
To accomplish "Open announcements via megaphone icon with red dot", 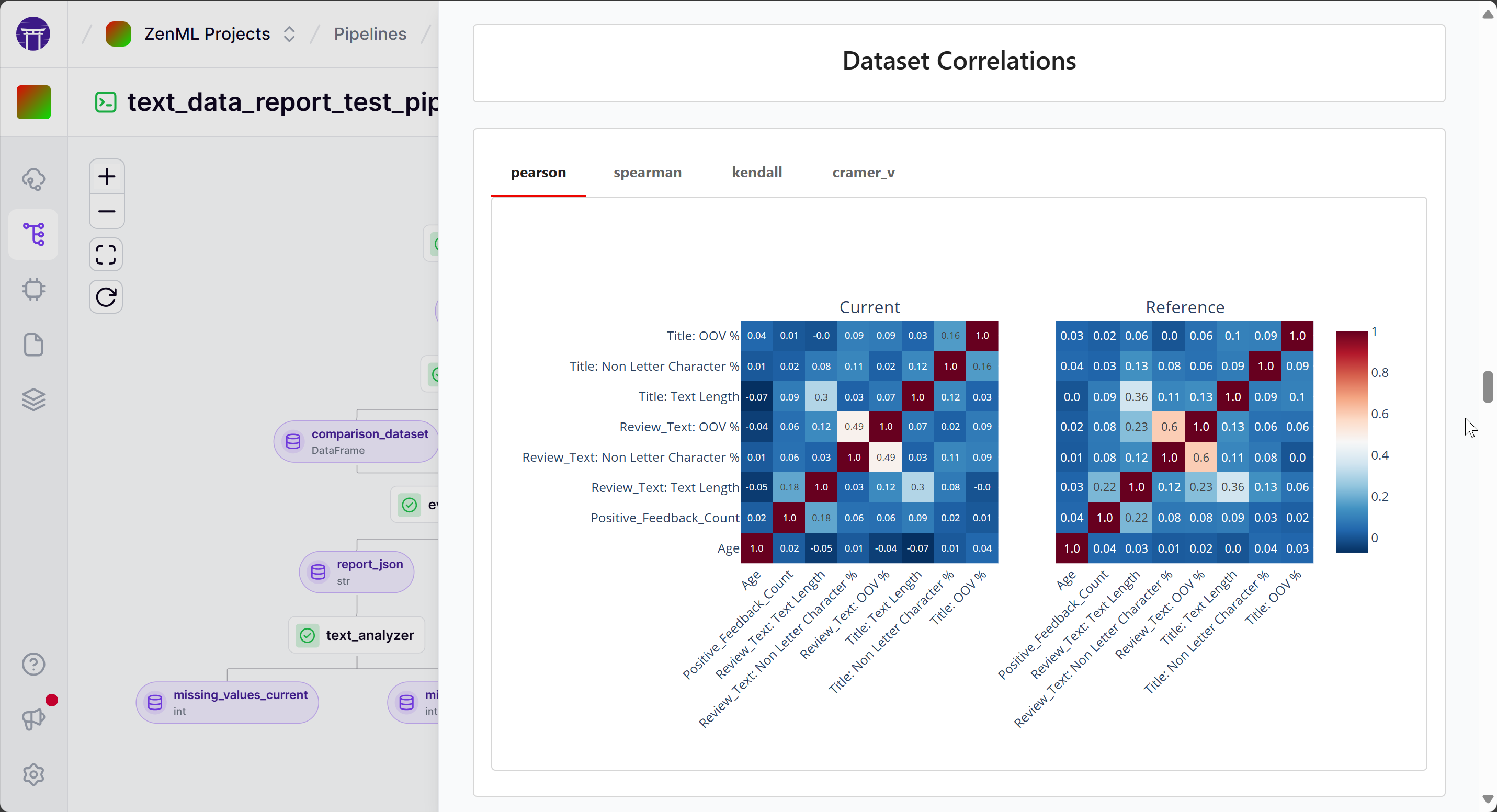I will 33,719.
